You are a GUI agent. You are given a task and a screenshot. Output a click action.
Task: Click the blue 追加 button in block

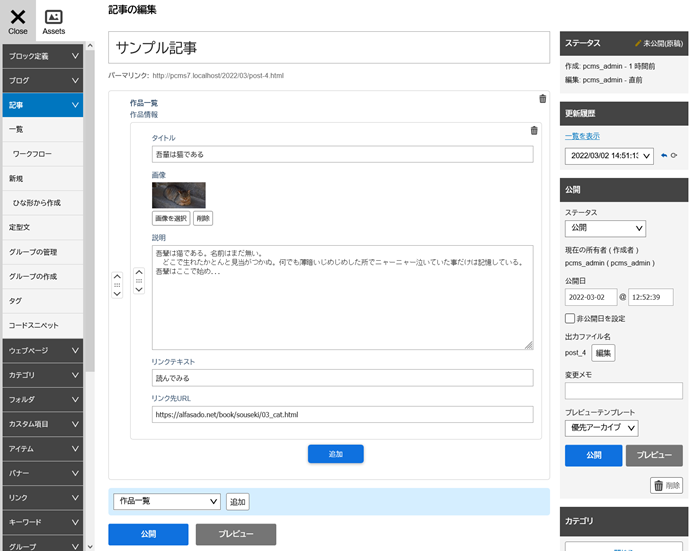point(336,454)
